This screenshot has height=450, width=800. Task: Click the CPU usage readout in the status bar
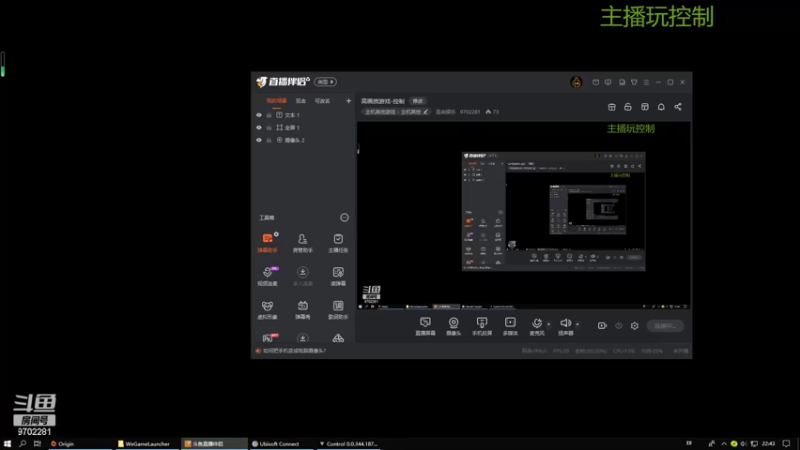[624, 351]
